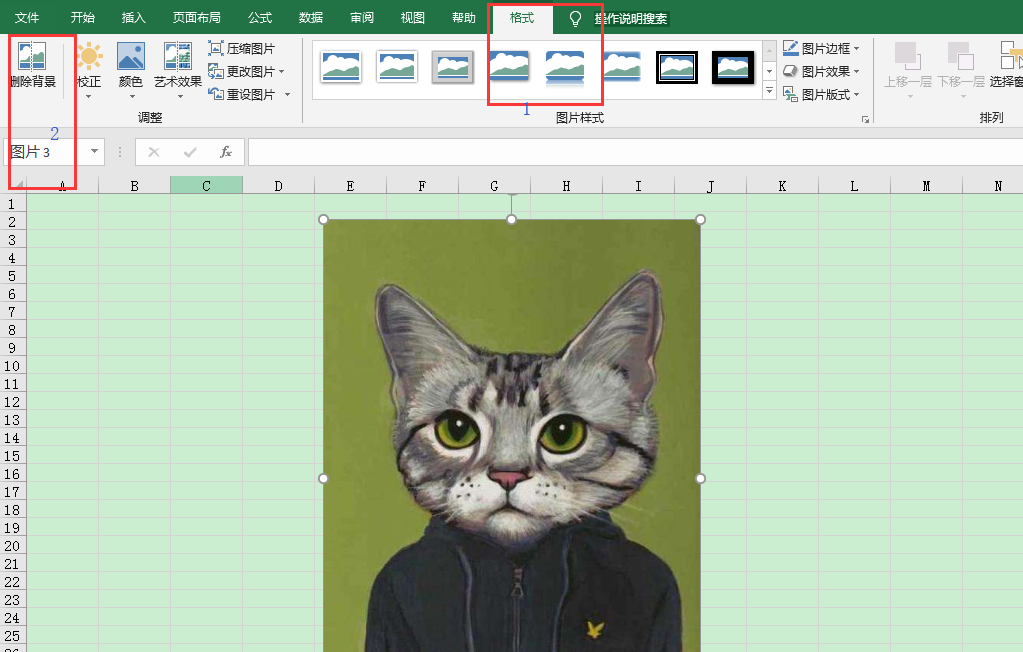Open the 图片边框 picture border menu
This screenshot has width=1023, height=652.
(821, 48)
